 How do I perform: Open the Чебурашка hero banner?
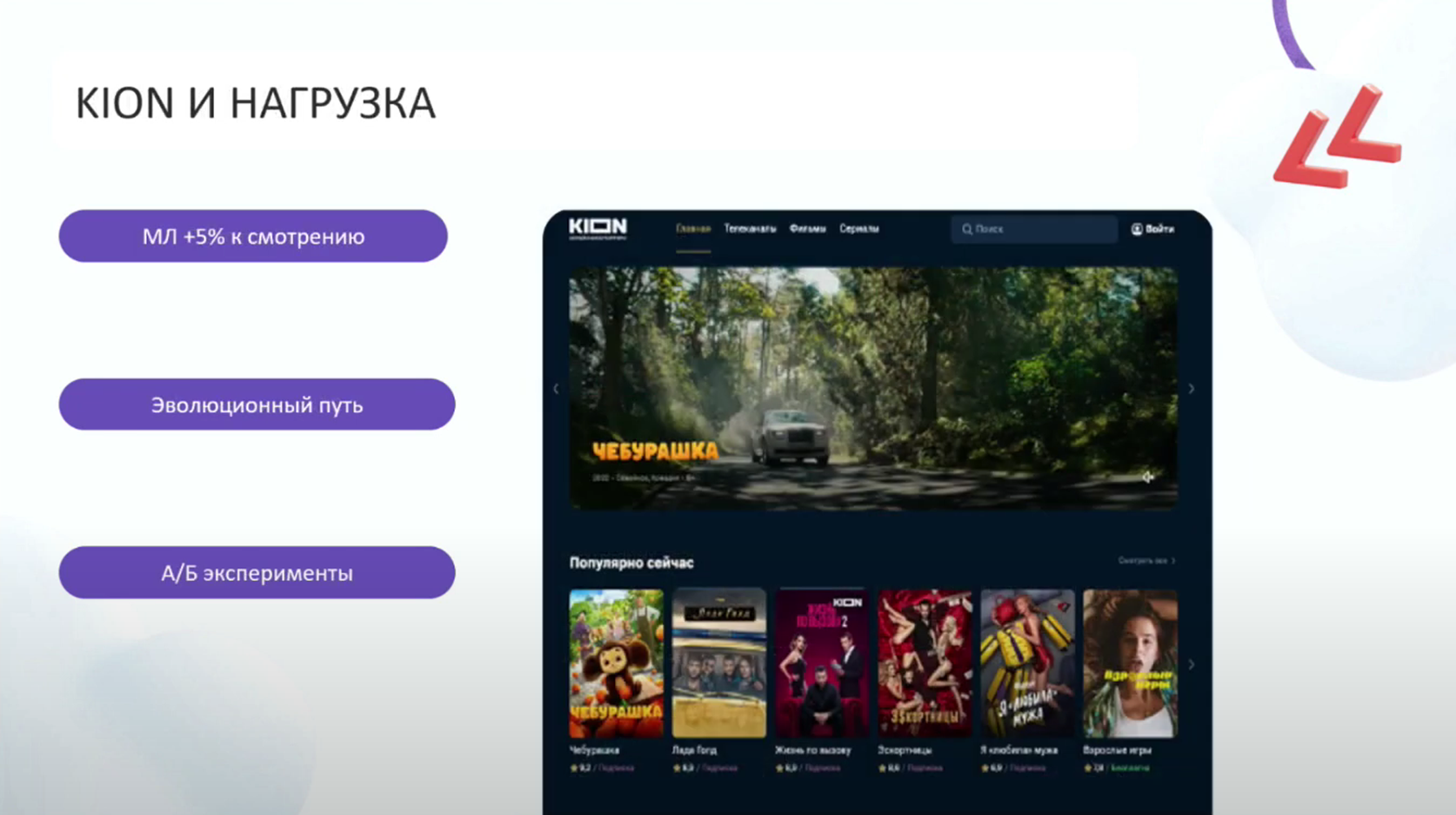click(x=873, y=388)
